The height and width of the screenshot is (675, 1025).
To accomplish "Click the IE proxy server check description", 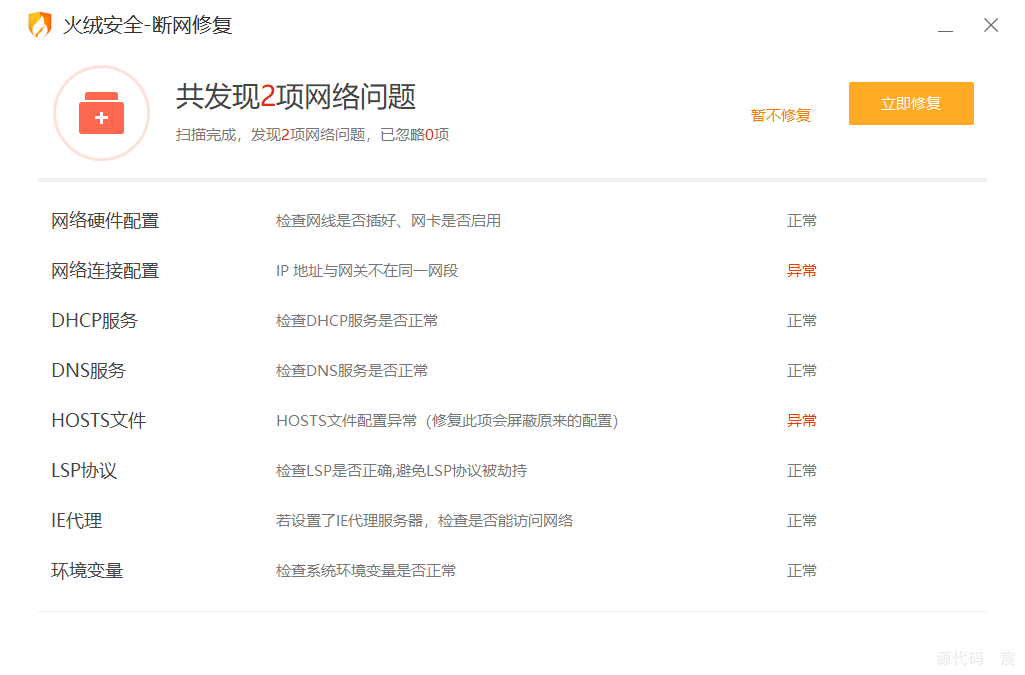I will (424, 521).
